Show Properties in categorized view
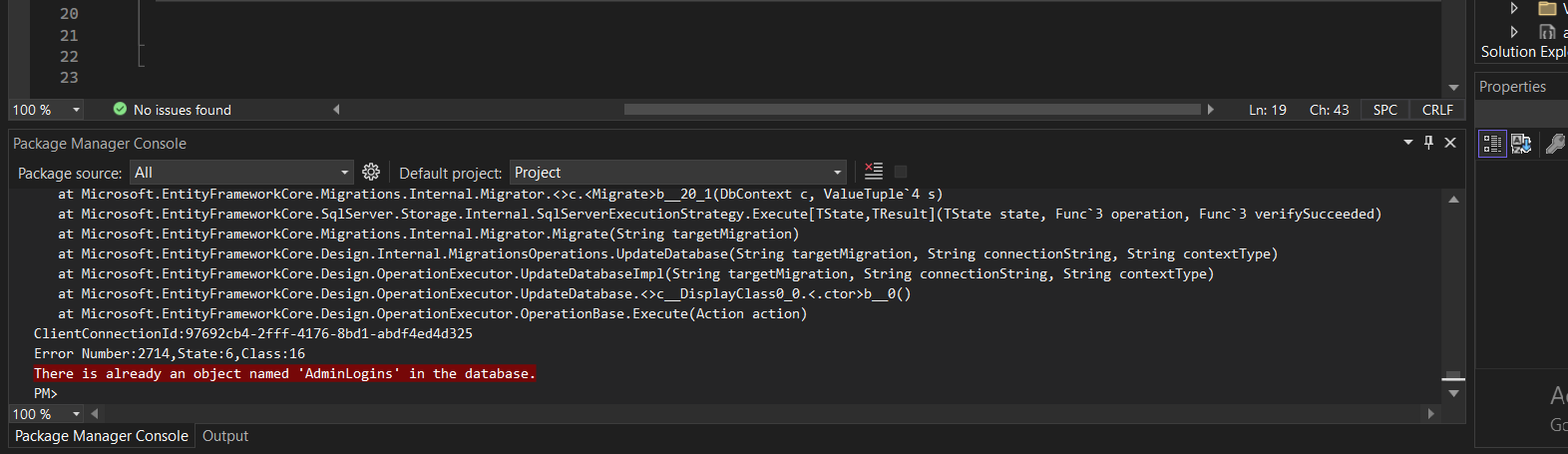 coord(1492,144)
